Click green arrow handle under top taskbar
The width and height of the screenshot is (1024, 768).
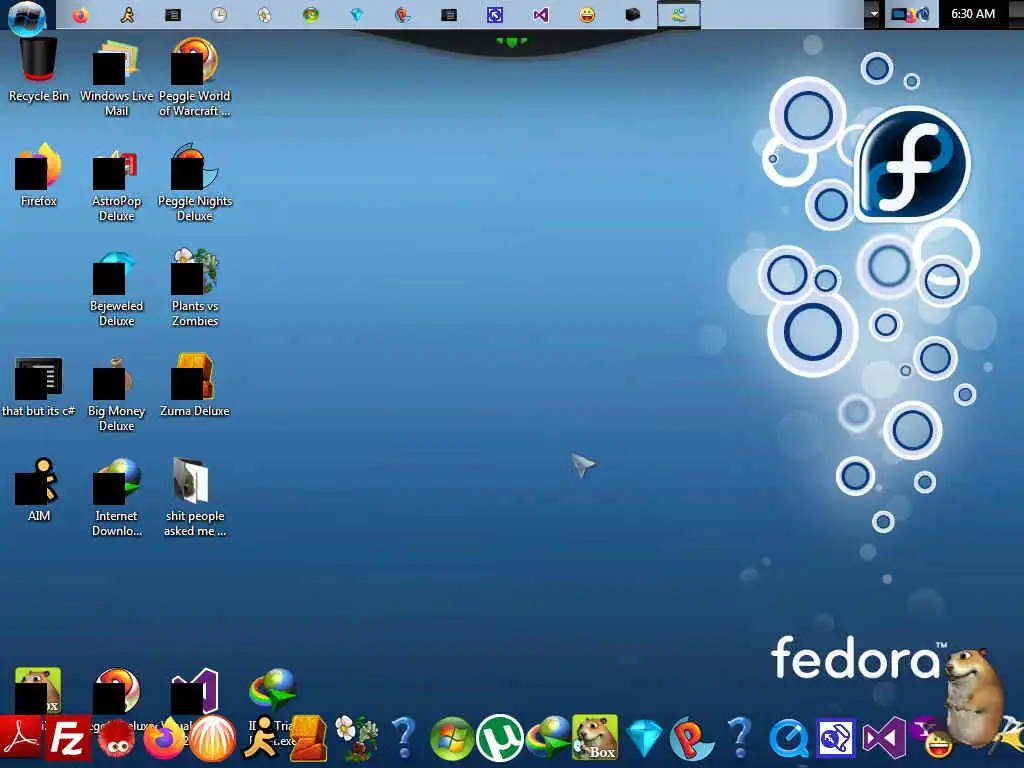[x=511, y=42]
